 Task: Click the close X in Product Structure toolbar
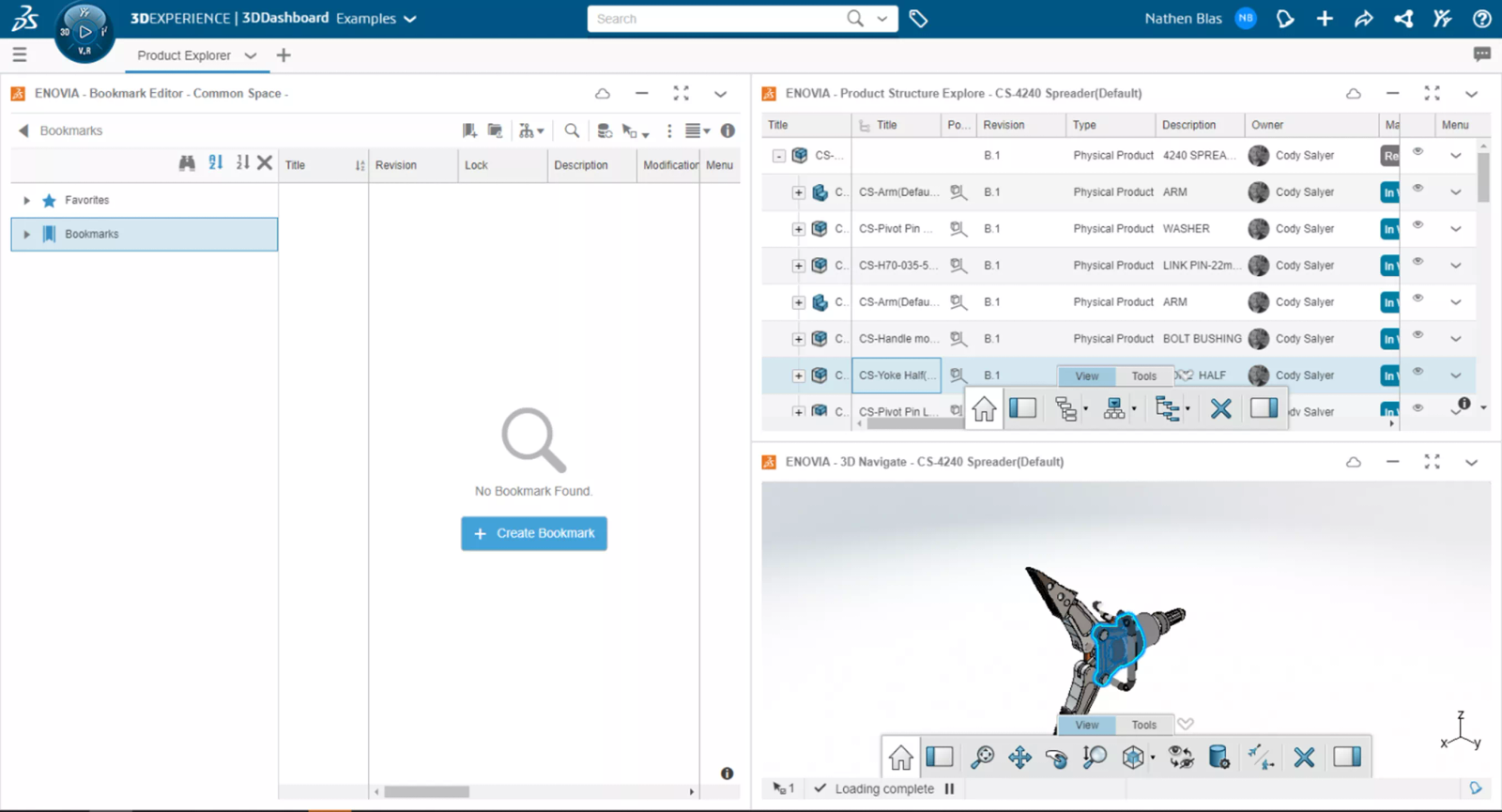coord(1220,408)
